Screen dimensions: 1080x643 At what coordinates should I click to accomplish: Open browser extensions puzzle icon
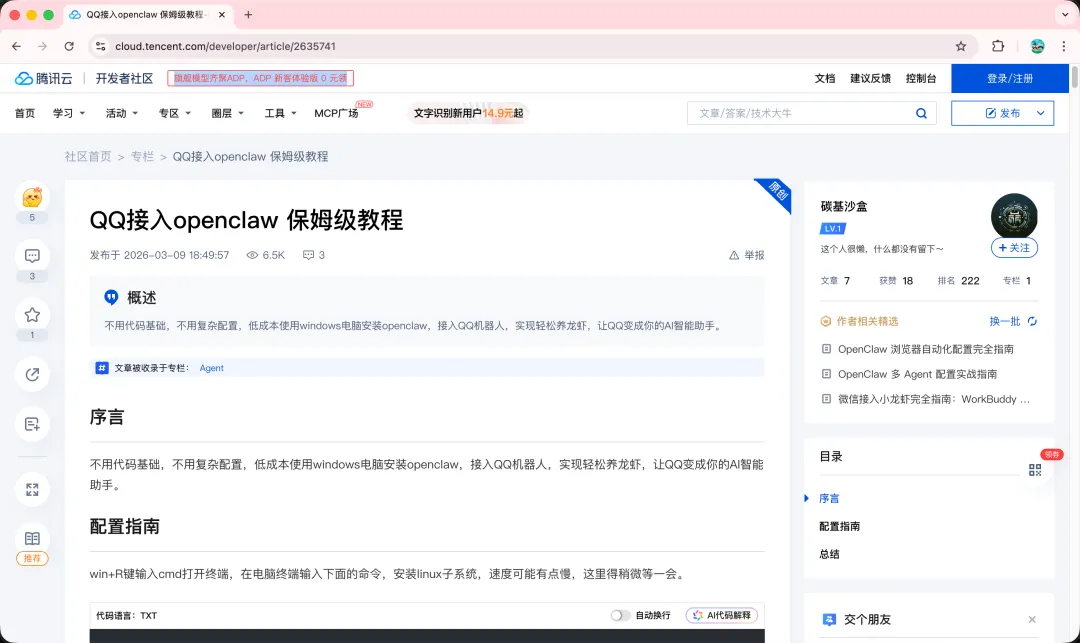coord(998,46)
